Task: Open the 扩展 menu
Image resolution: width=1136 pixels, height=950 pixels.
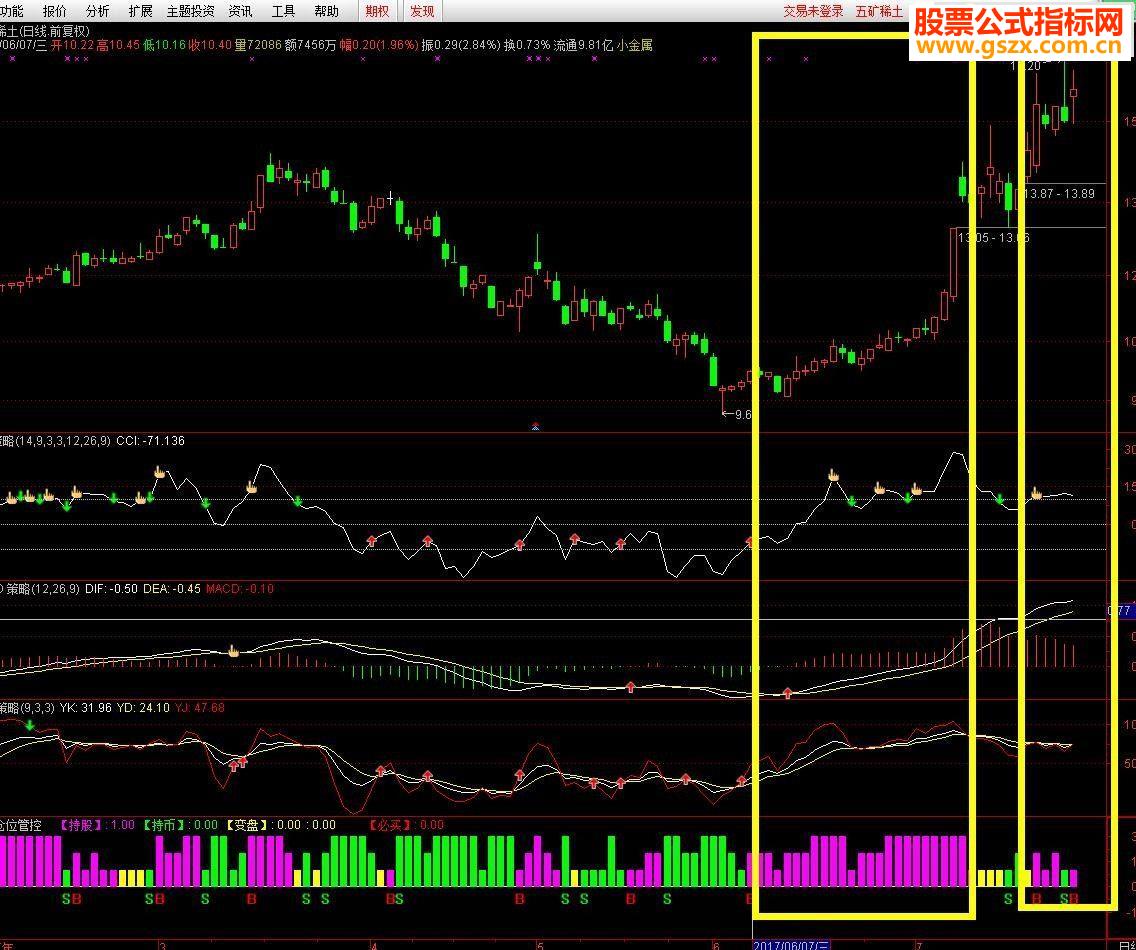Action: [141, 11]
